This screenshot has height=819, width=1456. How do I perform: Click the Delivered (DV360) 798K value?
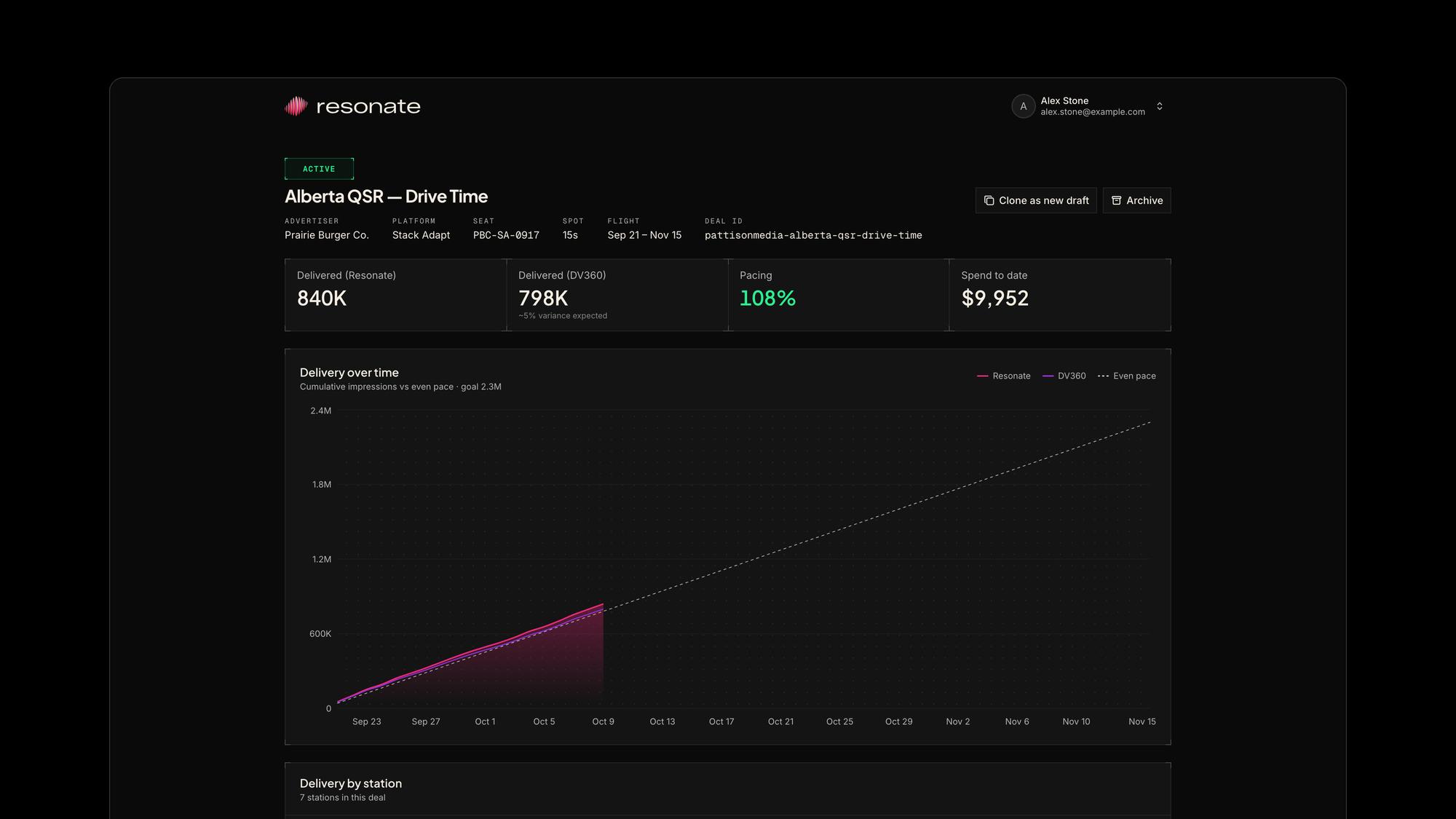click(x=543, y=298)
